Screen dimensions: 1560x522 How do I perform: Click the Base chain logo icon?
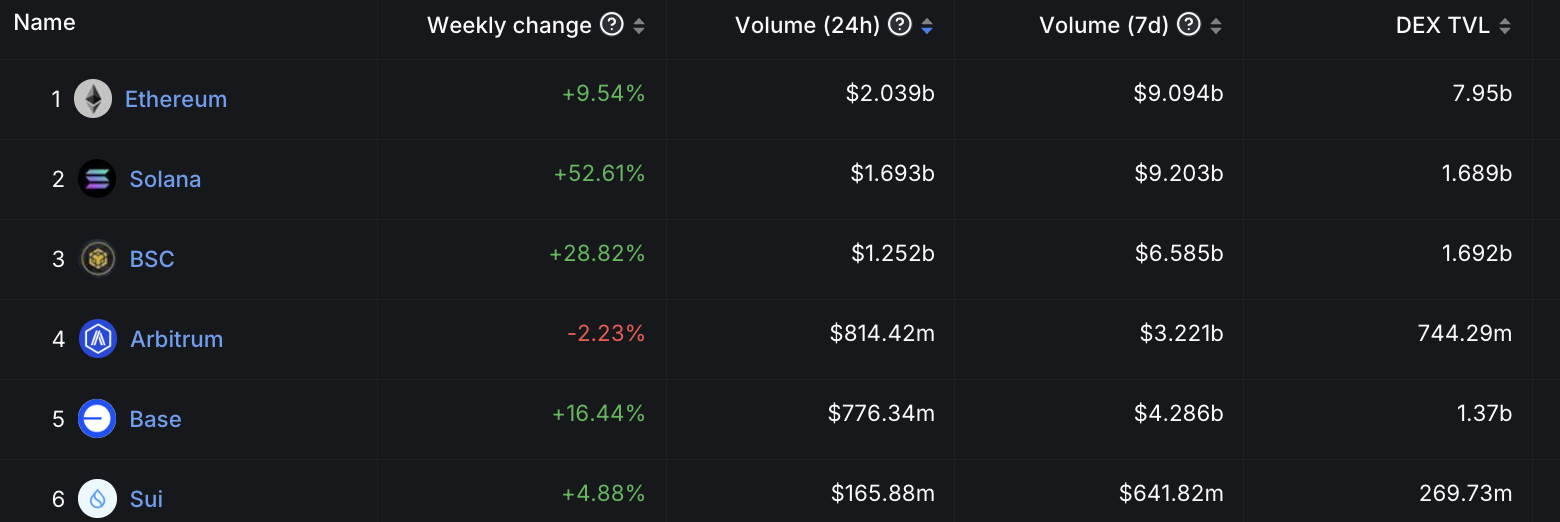[x=97, y=419]
